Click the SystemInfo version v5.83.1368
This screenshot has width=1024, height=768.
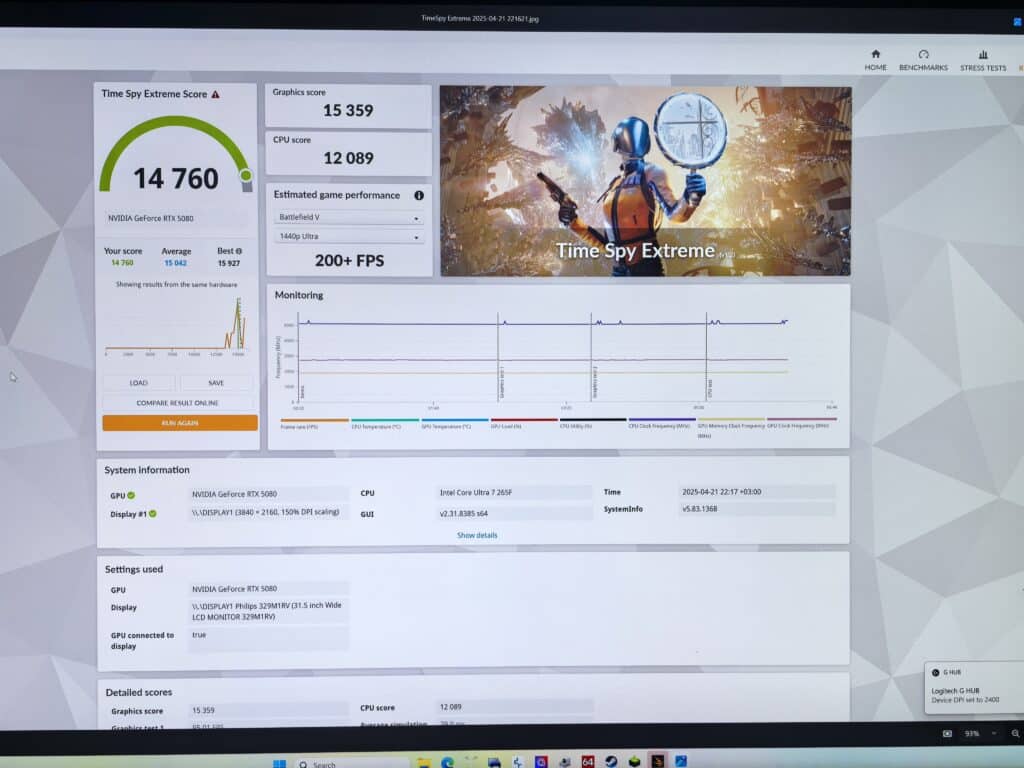(756, 509)
